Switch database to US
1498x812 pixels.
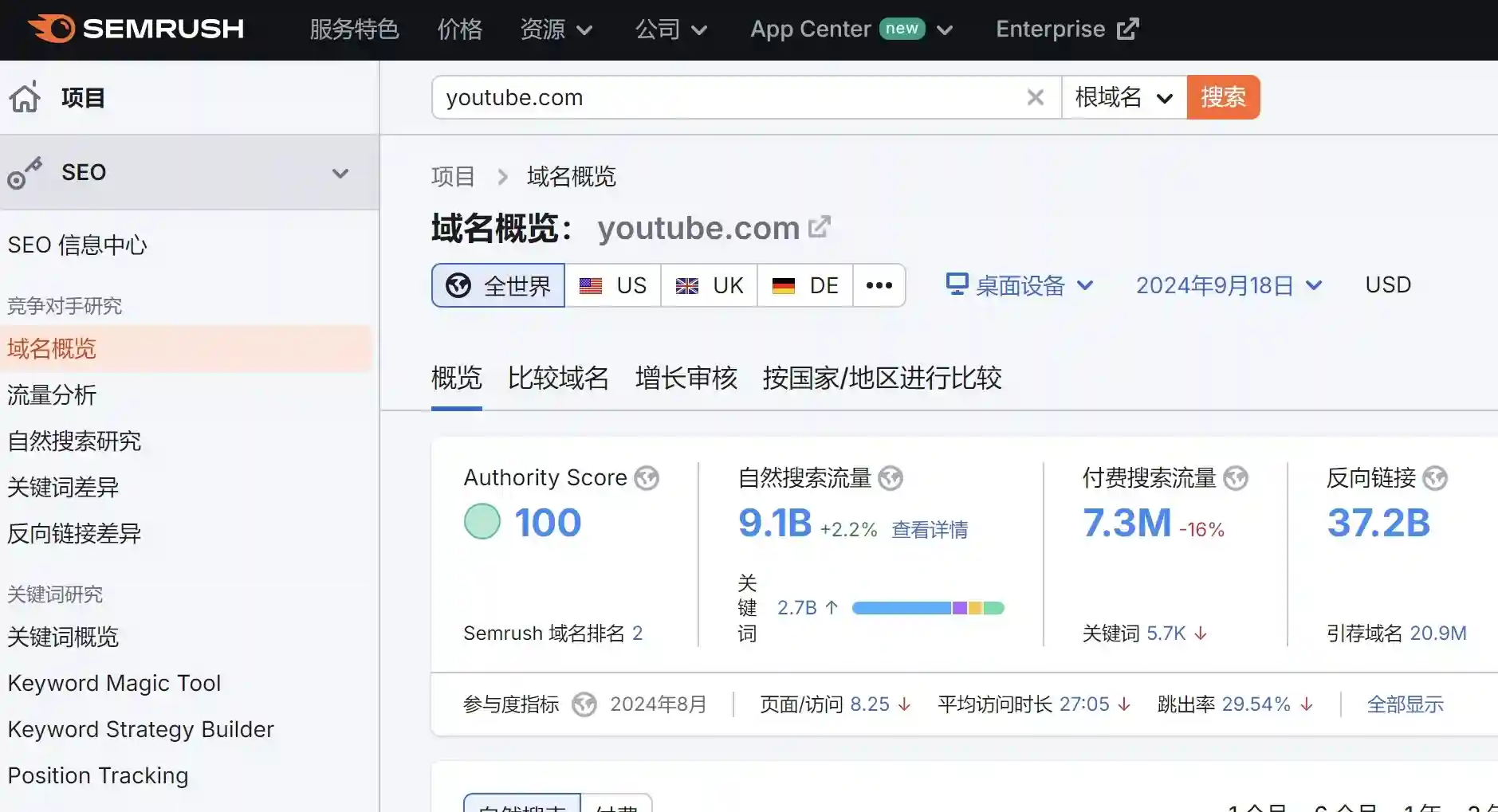point(613,285)
